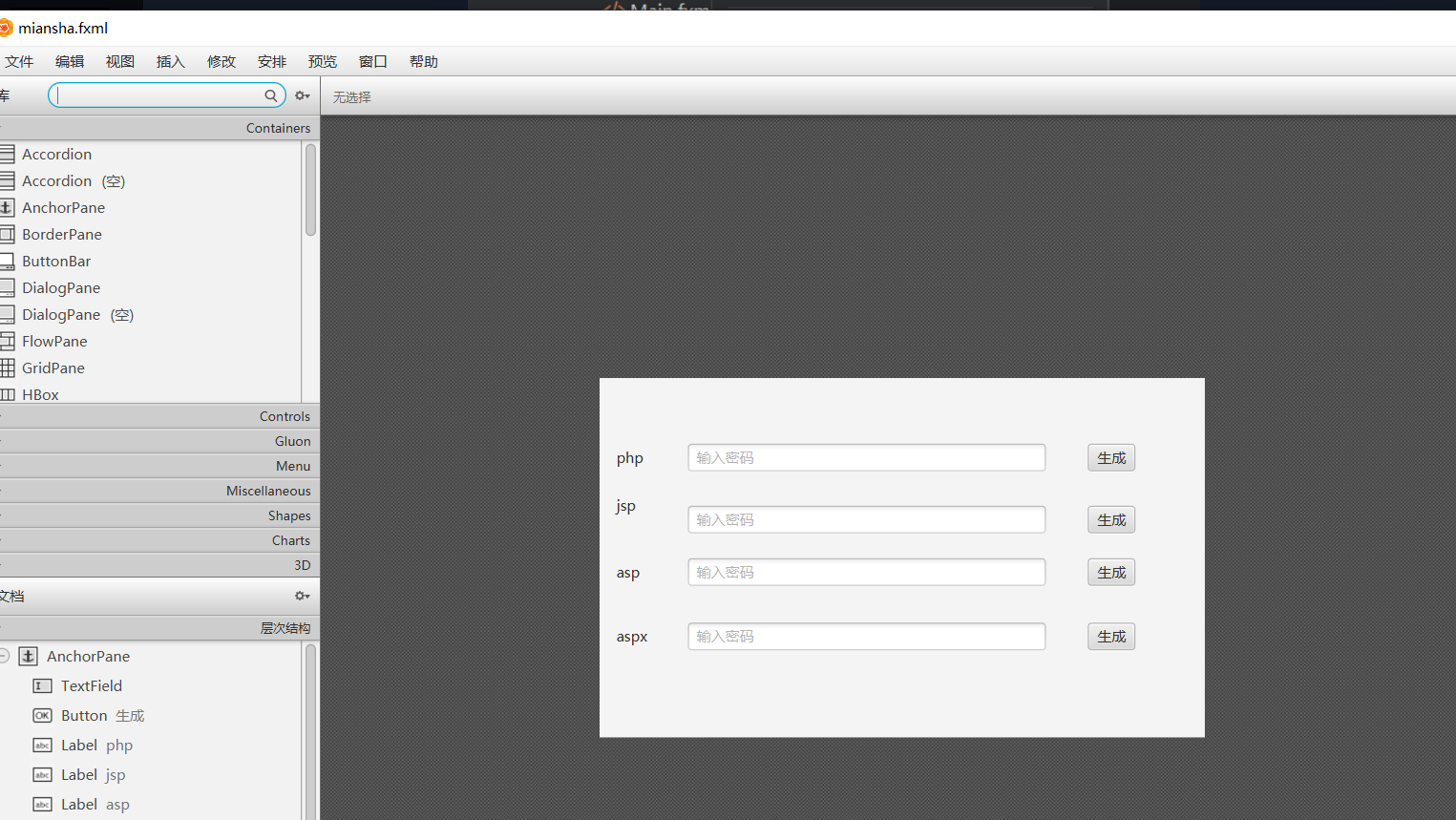Screen dimensions: 1456x820
Task: Open the 窗口 menu
Action: [373, 61]
